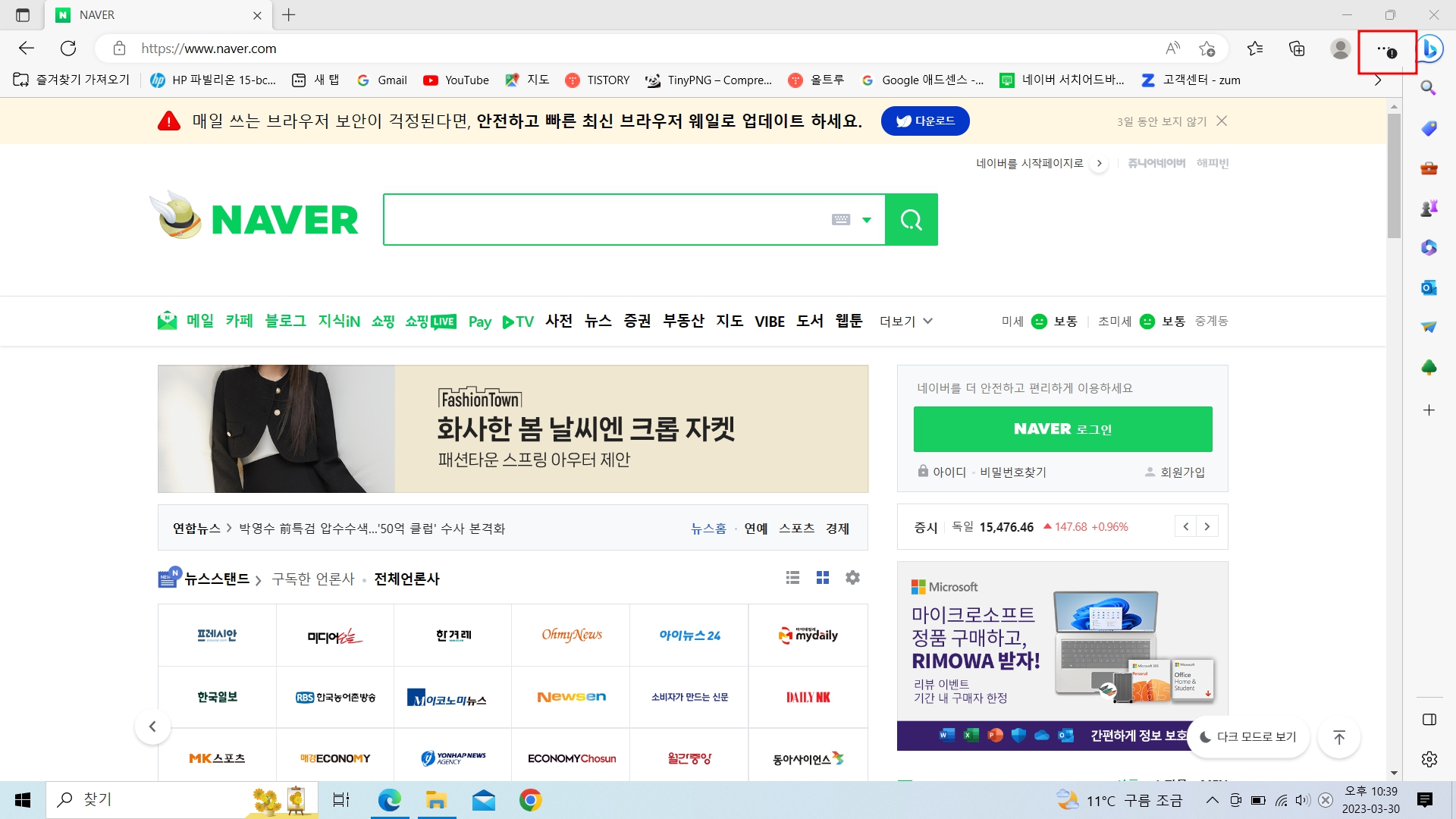Open the 뉴스 menu item
Image resolution: width=1456 pixels, height=819 pixels.
click(x=598, y=322)
